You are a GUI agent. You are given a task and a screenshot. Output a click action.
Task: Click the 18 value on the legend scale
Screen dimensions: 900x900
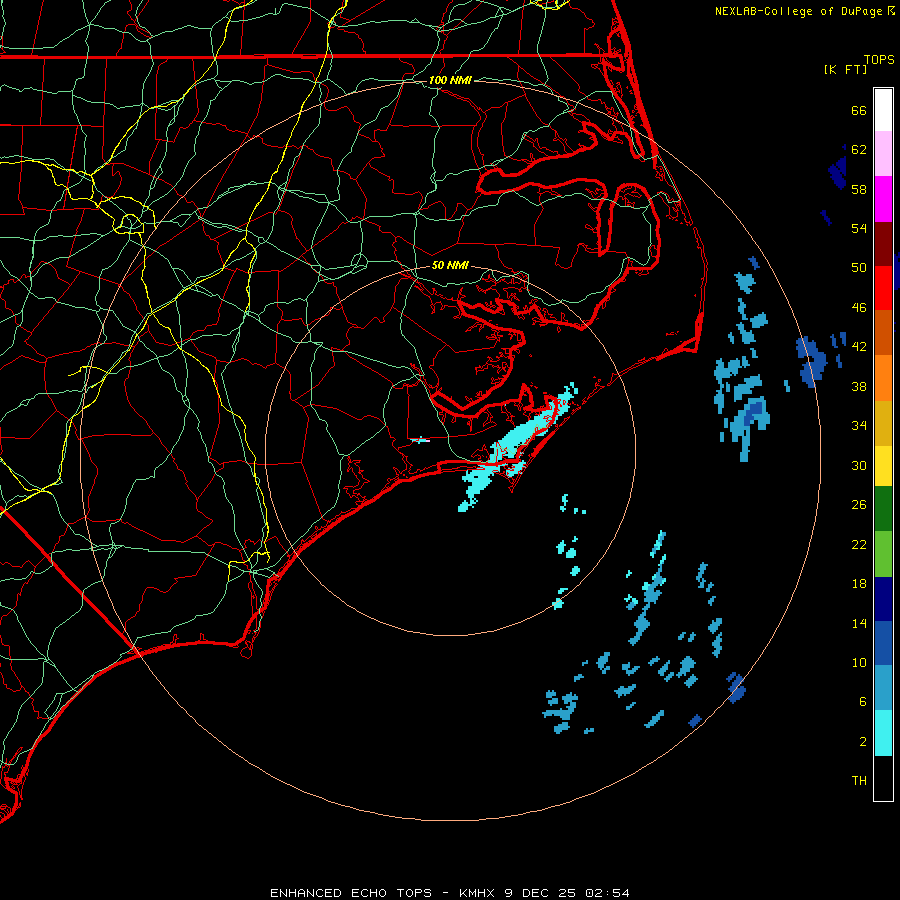tap(859, 584)
